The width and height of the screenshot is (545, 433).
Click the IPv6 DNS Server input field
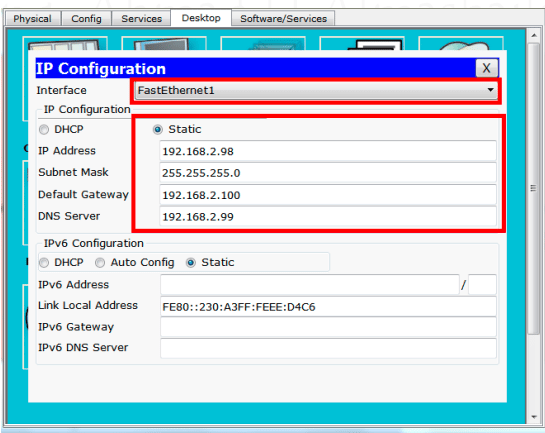click(x=328, y=348)
